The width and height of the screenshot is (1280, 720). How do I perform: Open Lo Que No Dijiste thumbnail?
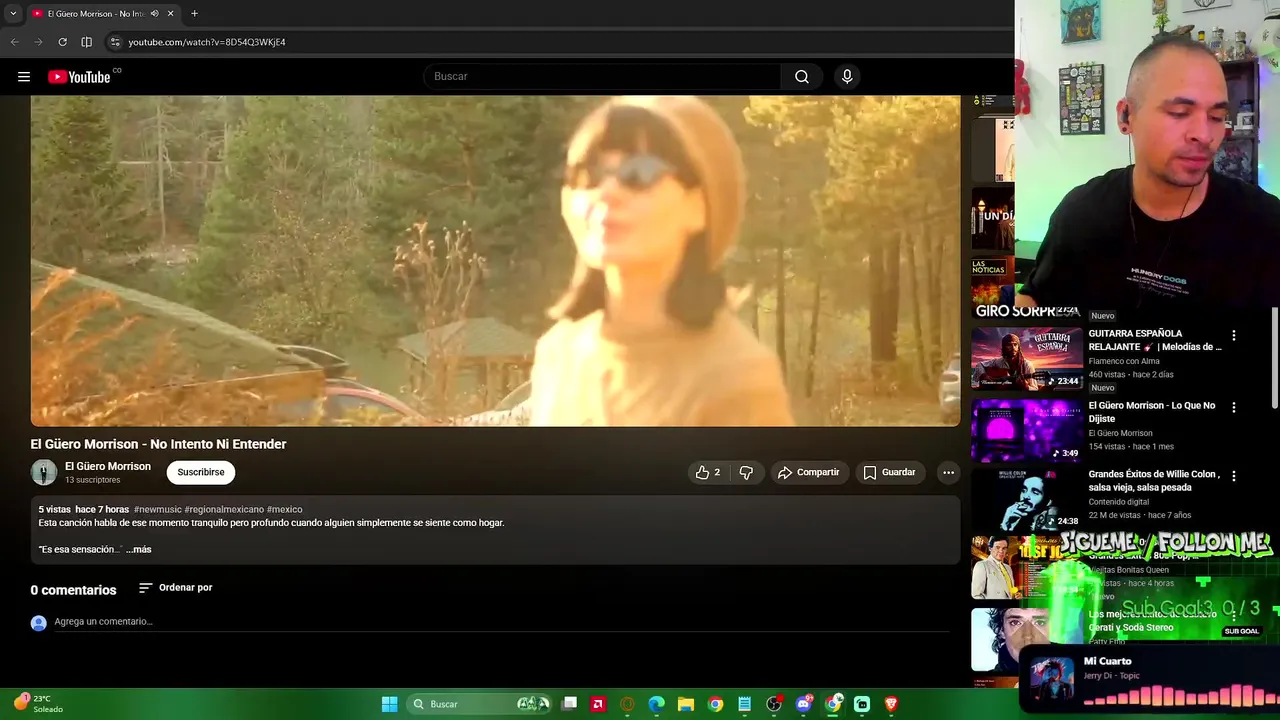point(1027,431)
